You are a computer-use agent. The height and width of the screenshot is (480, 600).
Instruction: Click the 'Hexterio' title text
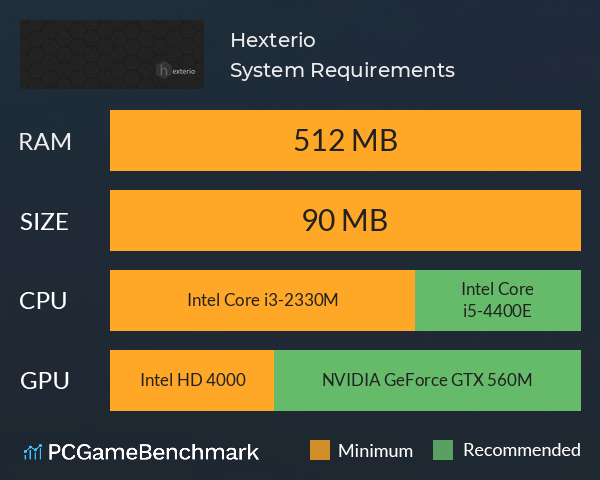(273, 40)
